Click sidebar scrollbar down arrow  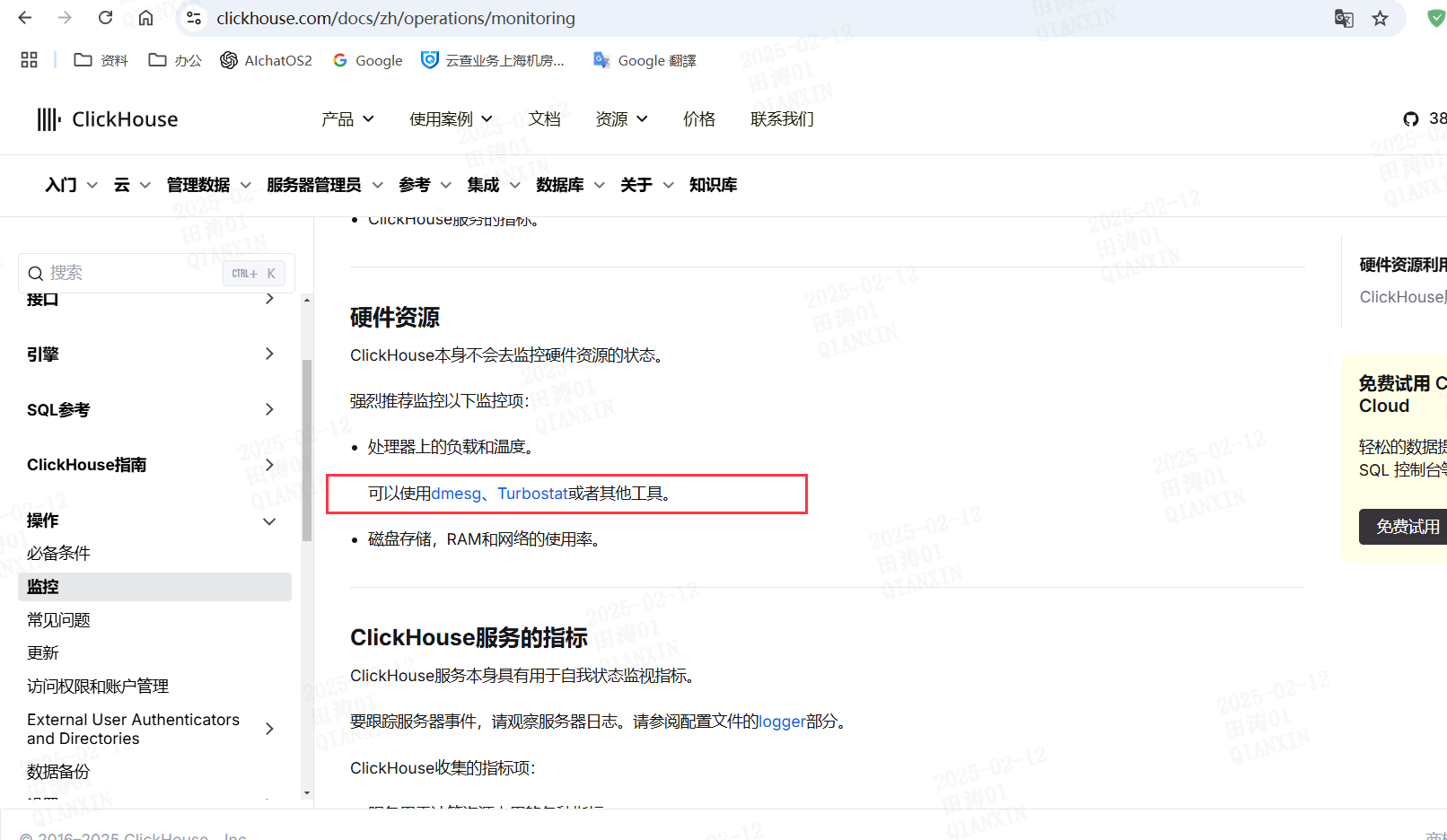click(307, 793)
